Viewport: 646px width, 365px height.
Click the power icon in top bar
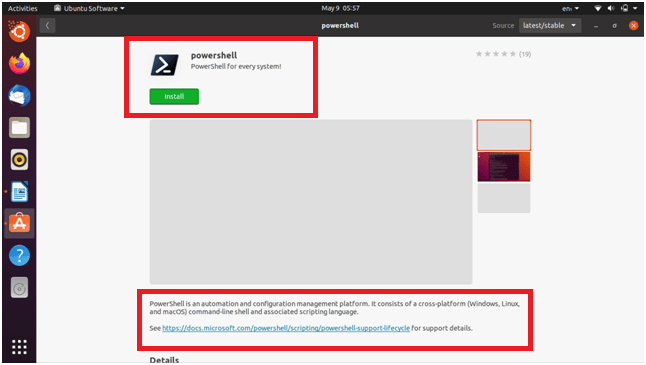tap(625, 8)
